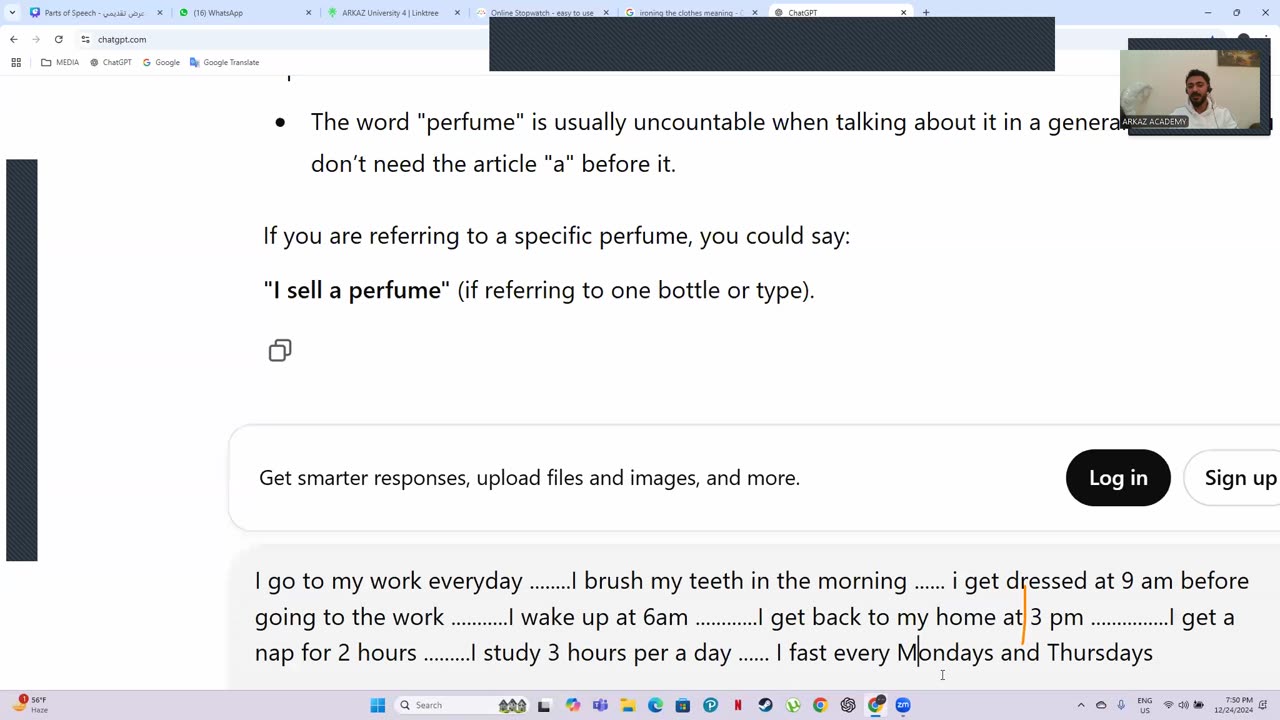Click the bold "I sell a perfume" text
This screenshot has height=720, width=1280.
(357, 290)
